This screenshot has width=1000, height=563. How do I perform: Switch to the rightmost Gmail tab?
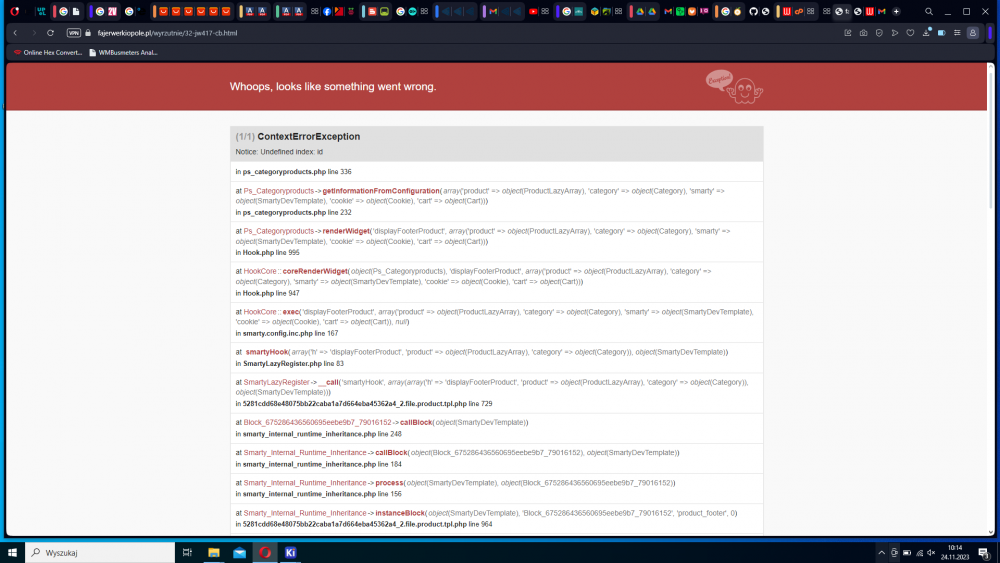(x=882, y=11)
